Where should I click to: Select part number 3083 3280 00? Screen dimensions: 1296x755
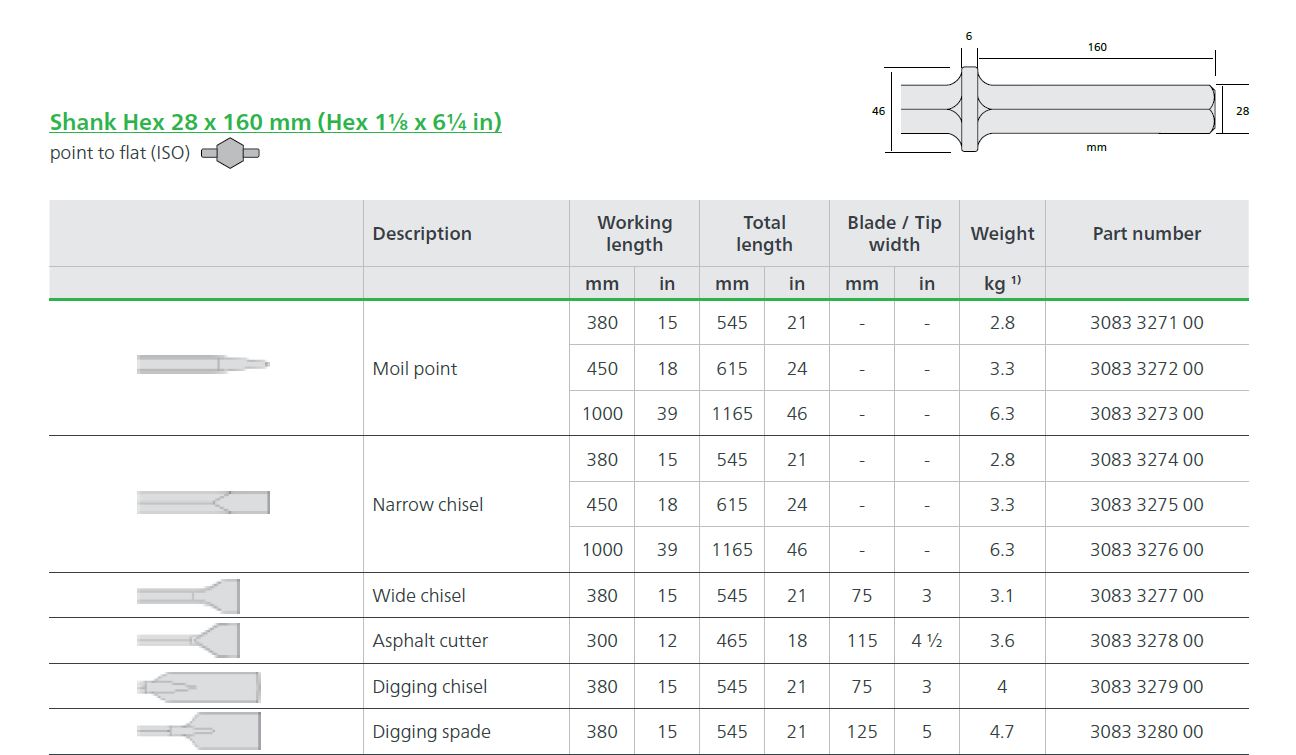pos(1146,732)
